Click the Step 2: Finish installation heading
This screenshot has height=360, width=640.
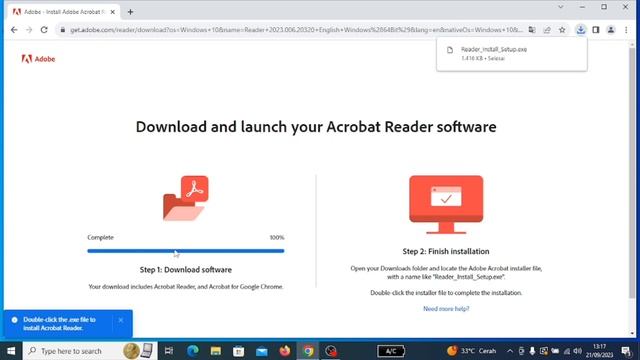click(446, 251)
